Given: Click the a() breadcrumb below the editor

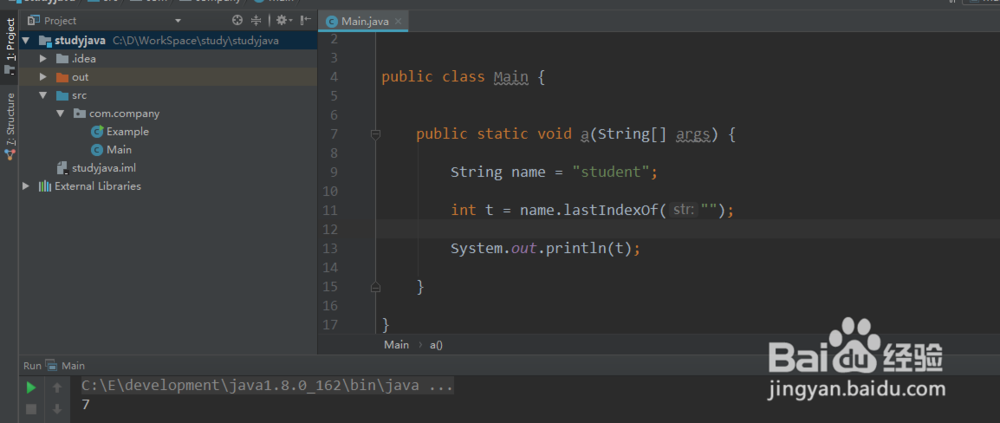Looking at the screenshot, I should (436, 345).
